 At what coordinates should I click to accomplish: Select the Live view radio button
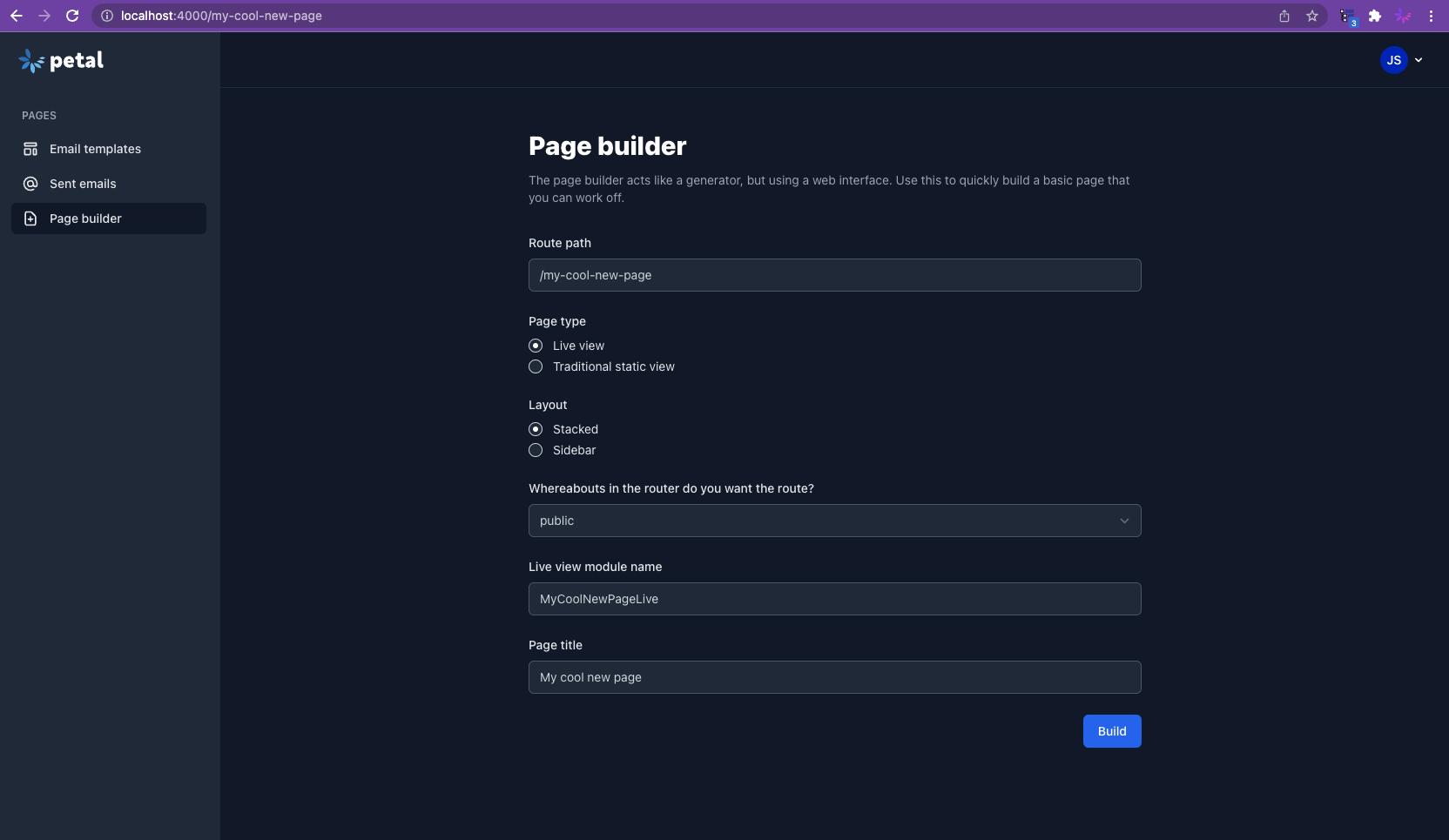[536, 346]
